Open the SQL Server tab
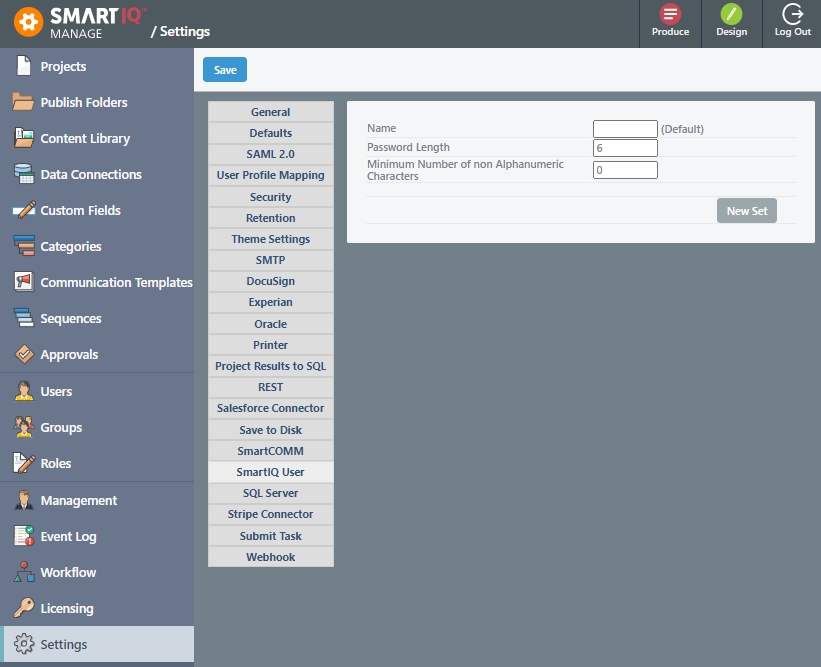821x667 pixels. tap(270, 493)
